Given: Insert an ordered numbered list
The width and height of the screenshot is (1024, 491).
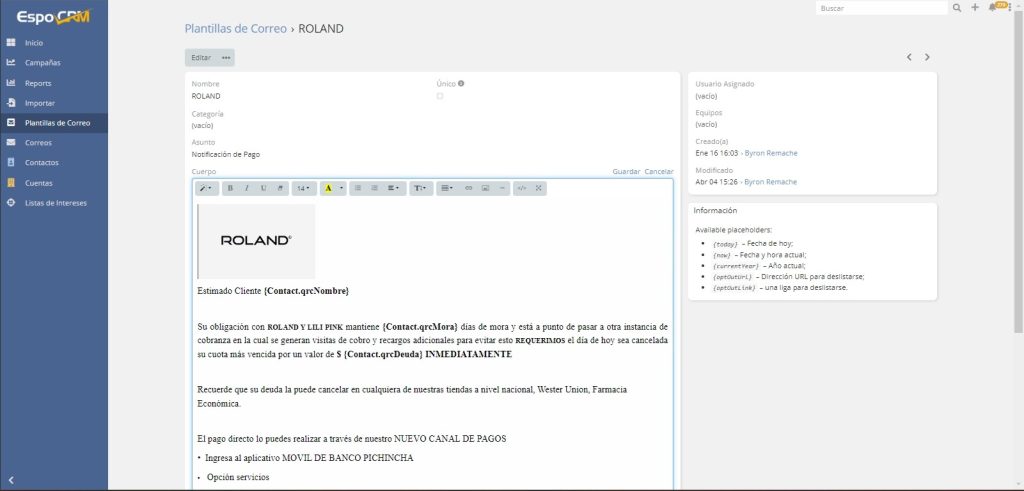Looking at the screenshot, I should (374, 188).
